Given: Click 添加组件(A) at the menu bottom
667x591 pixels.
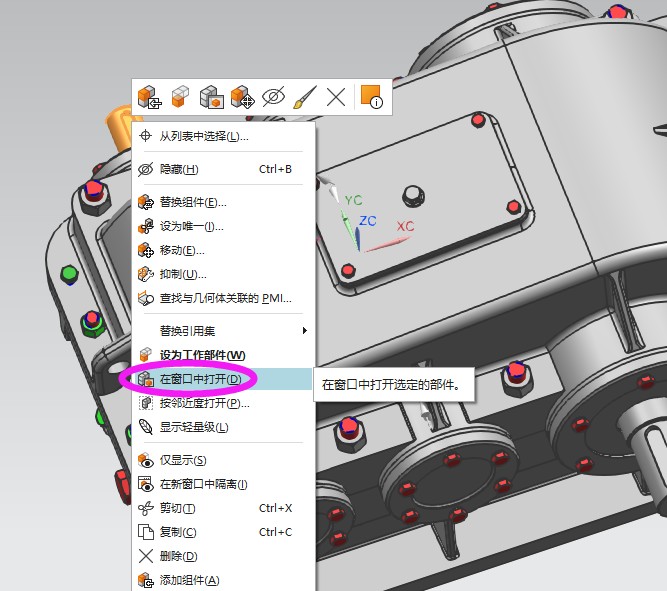Looking at the screenshot, I should (189, 580).
